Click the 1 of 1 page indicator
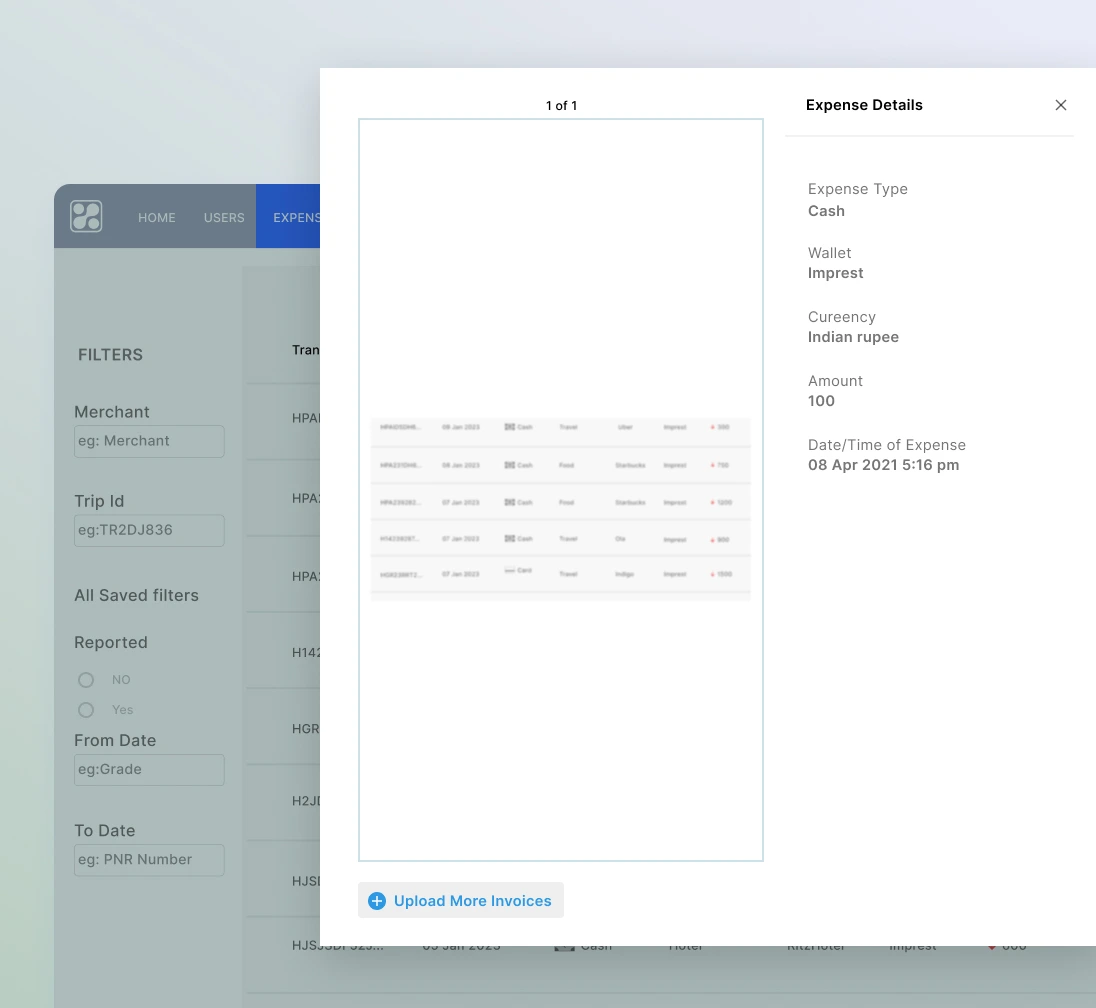This screenshot has width=1096, height=1008. [561, 105]
